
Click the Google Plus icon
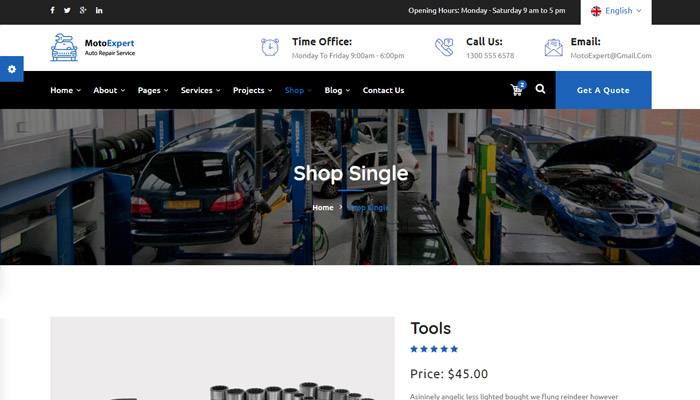click(x=83, y=11)
